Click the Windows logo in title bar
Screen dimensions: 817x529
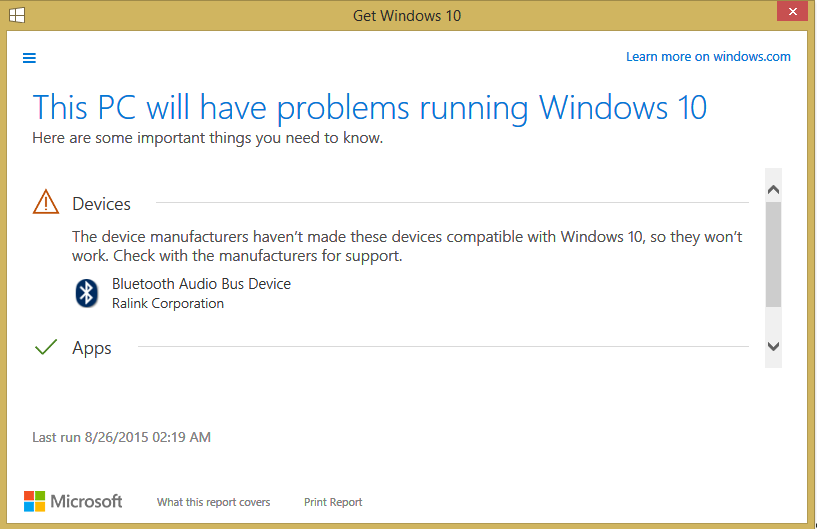(x=17, y=15)
